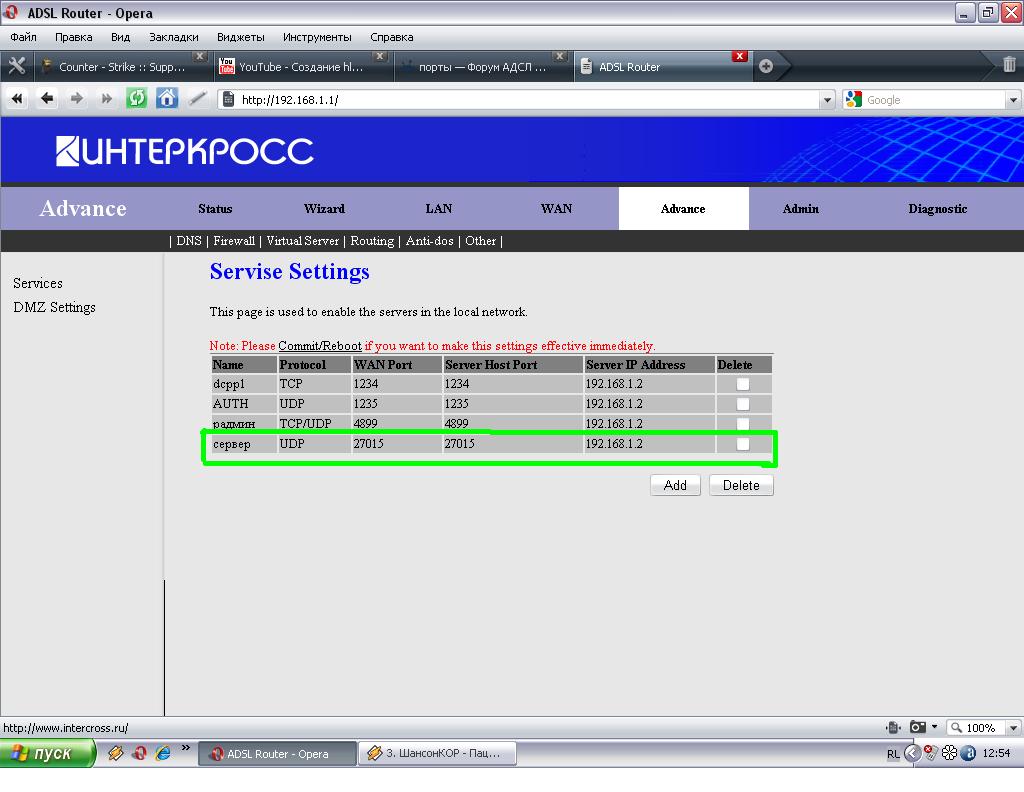Viewport: 1024px width, 792px height.
Task: Click the status bar view icon
Action: (x=893, y=727)
